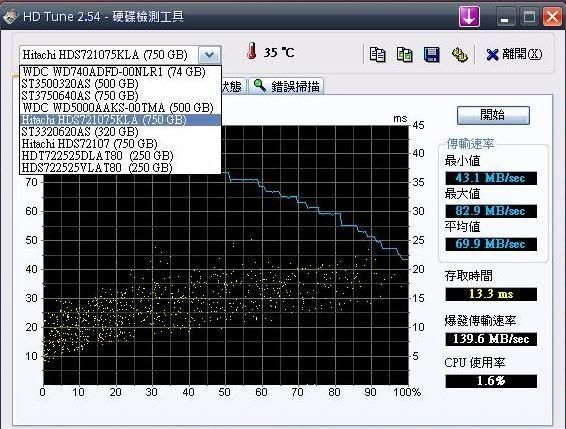Screen dimensions: 566x429
Task: Click the thermometer temperature icon
Action: tap(252, 51)
